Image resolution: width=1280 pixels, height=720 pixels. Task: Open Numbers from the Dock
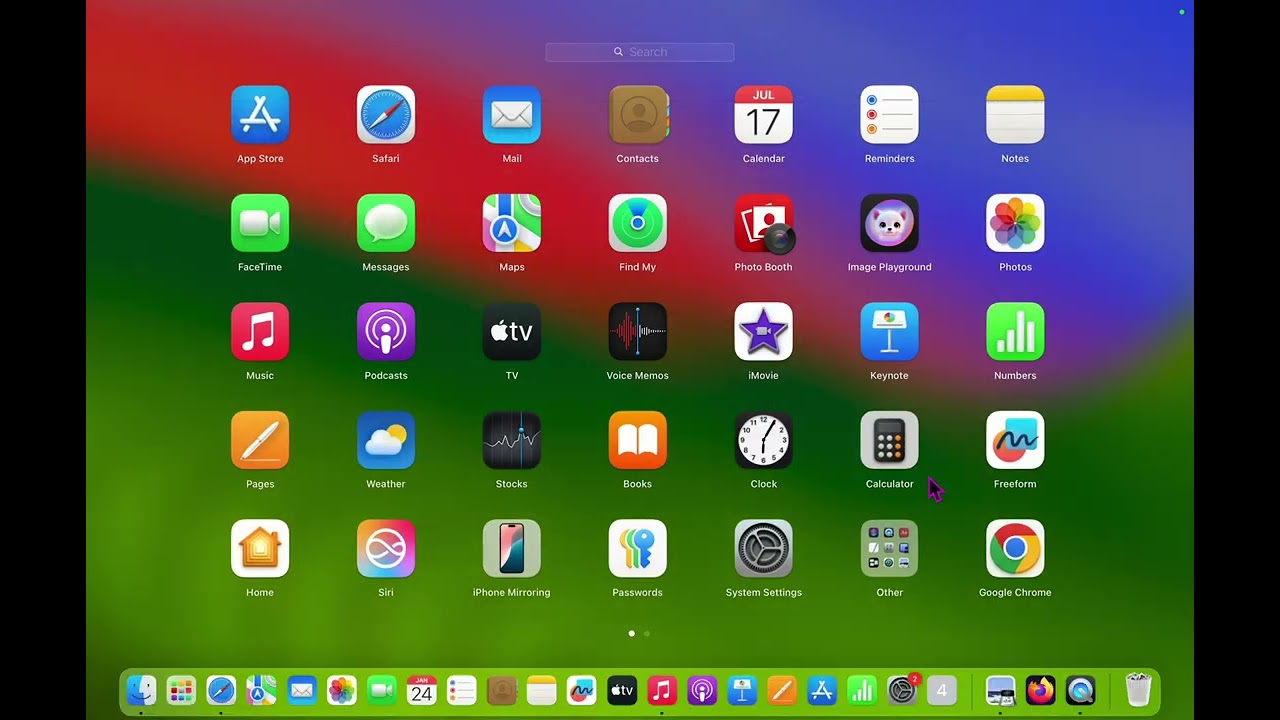tap(861, 690)
